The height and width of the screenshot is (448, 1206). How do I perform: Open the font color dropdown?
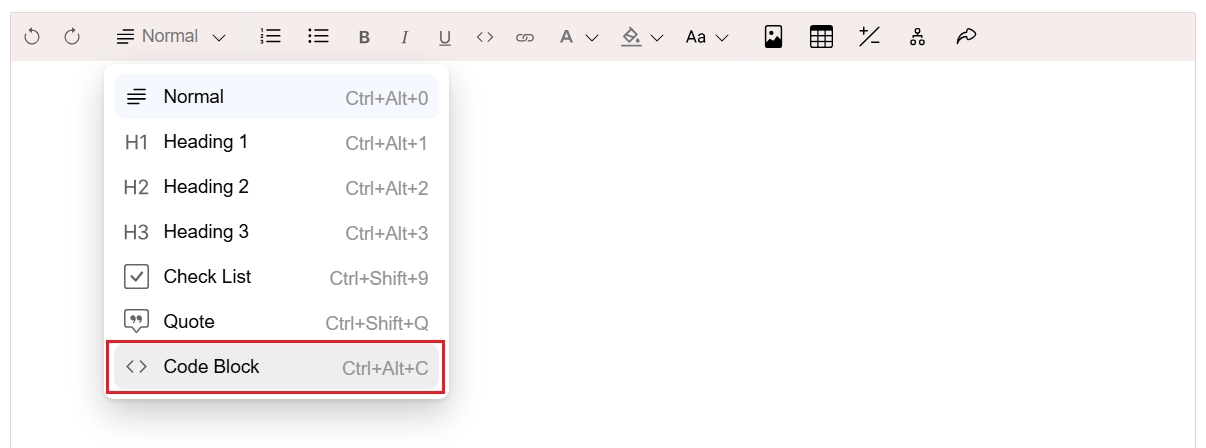[x=578, y=37]
